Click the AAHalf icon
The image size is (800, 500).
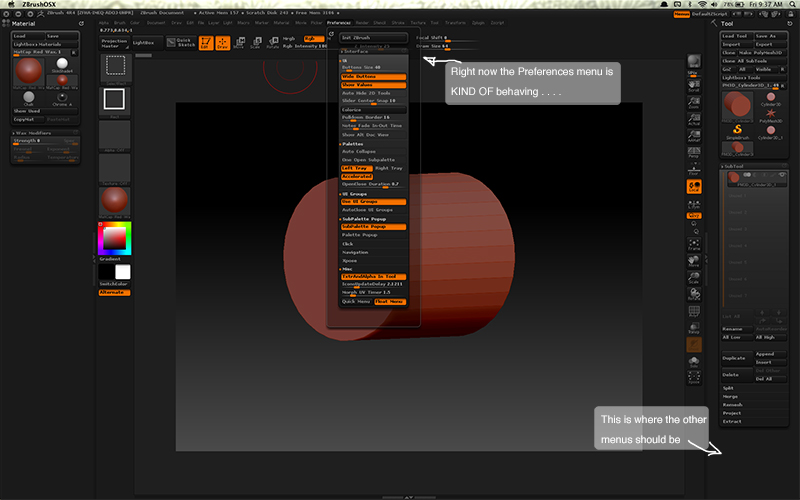694,135
